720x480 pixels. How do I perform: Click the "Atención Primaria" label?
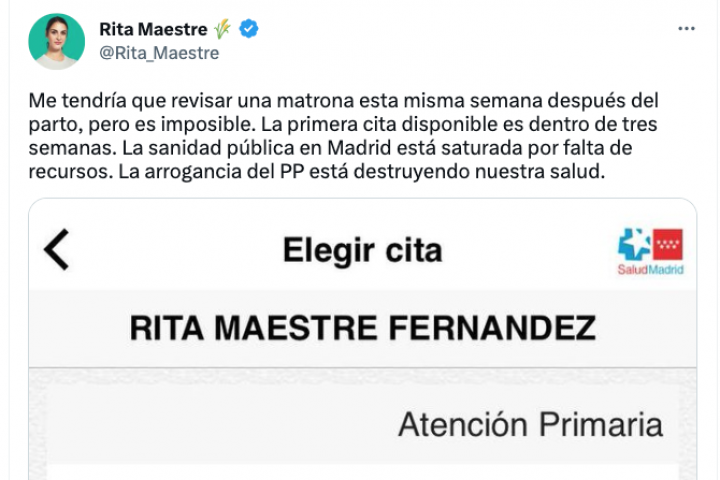click(x=530, y=424)
